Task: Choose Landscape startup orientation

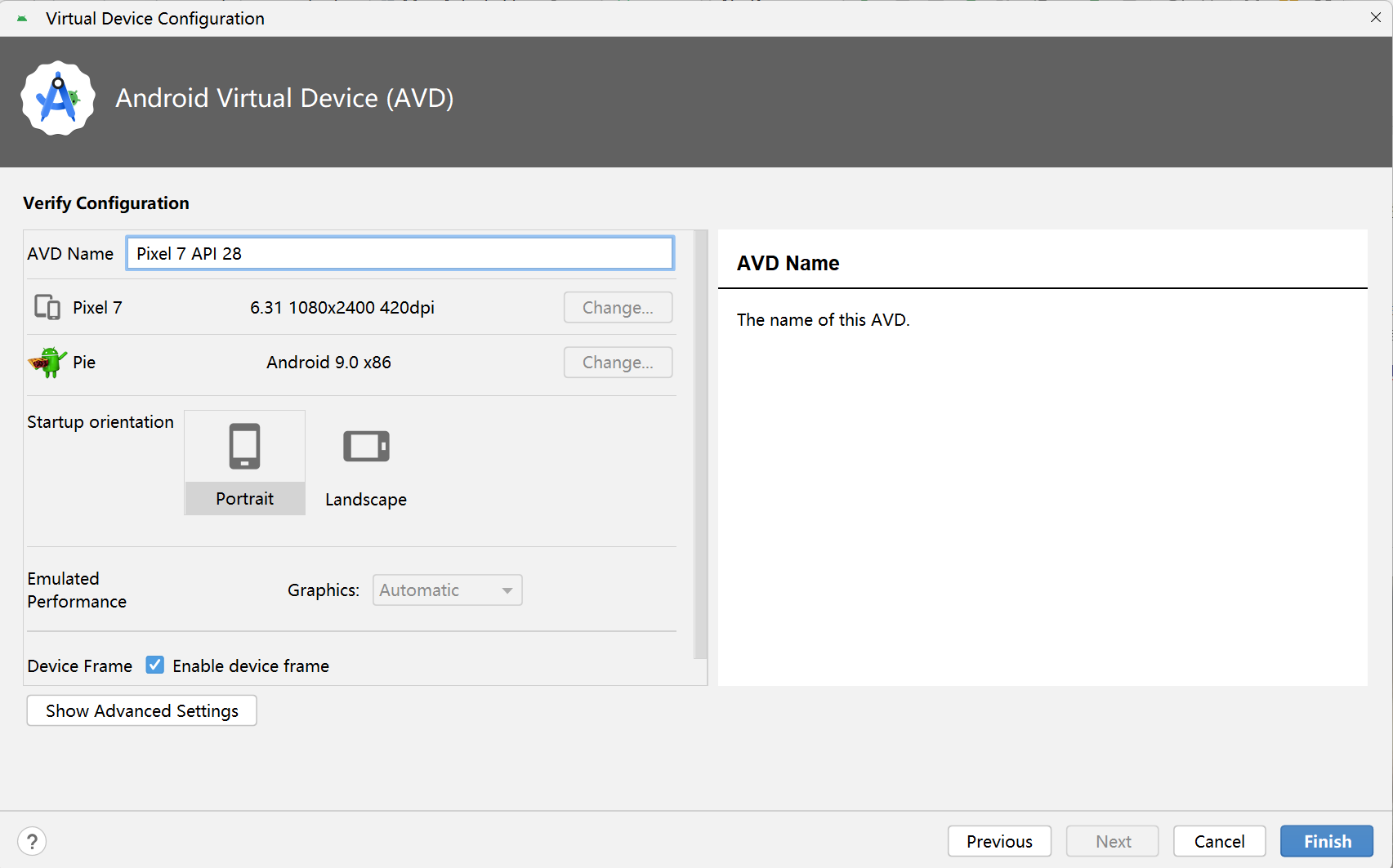Action: click(x=366, y=462)
